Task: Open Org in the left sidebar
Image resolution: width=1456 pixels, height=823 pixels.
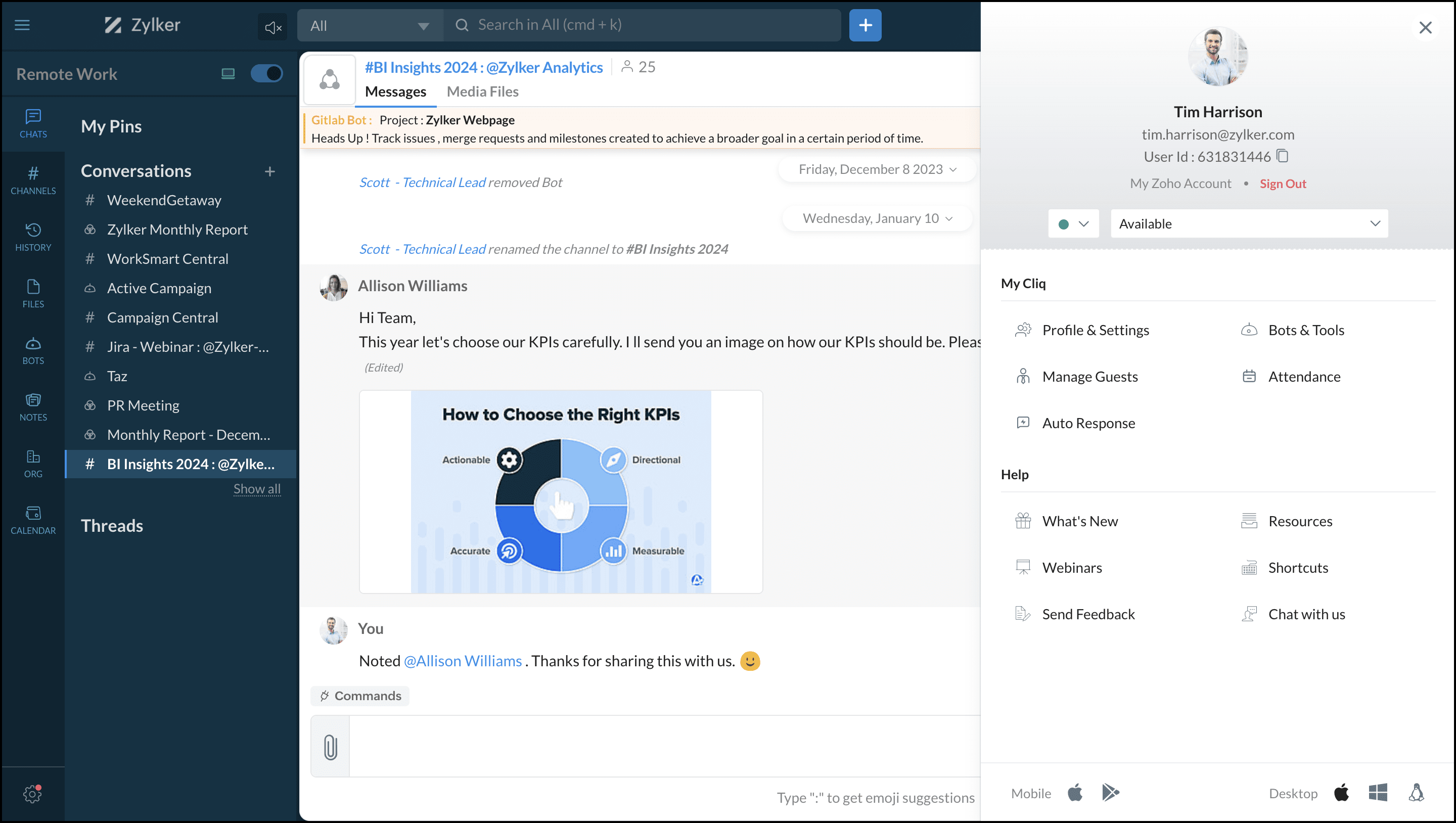Action: [x=33, y=464]
